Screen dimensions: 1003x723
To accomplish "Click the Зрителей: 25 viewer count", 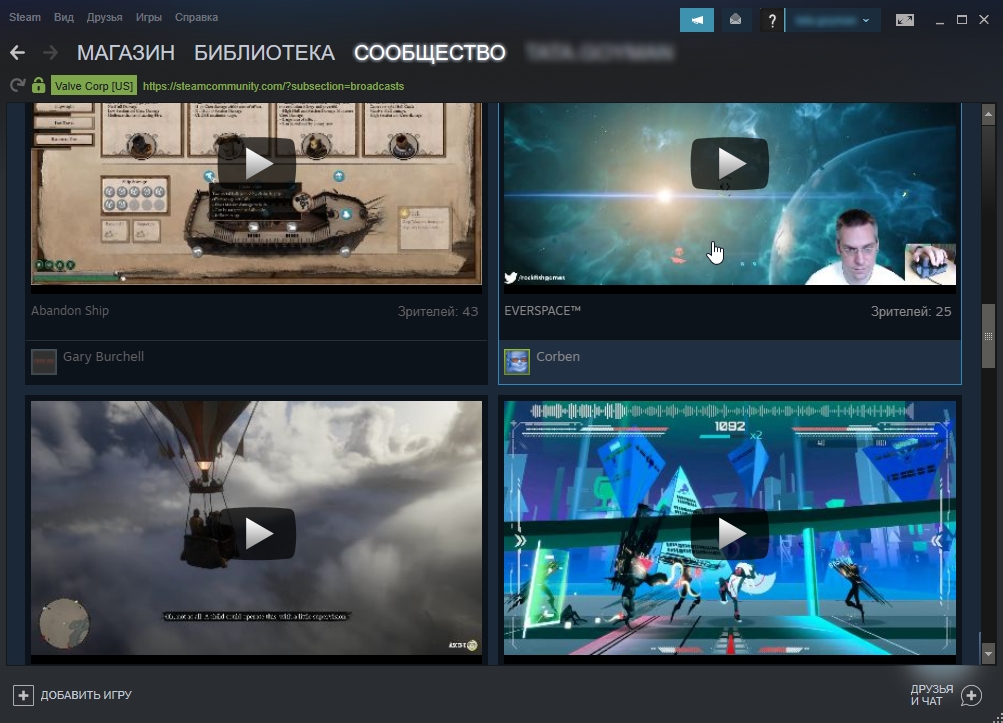I will (911, 312).
